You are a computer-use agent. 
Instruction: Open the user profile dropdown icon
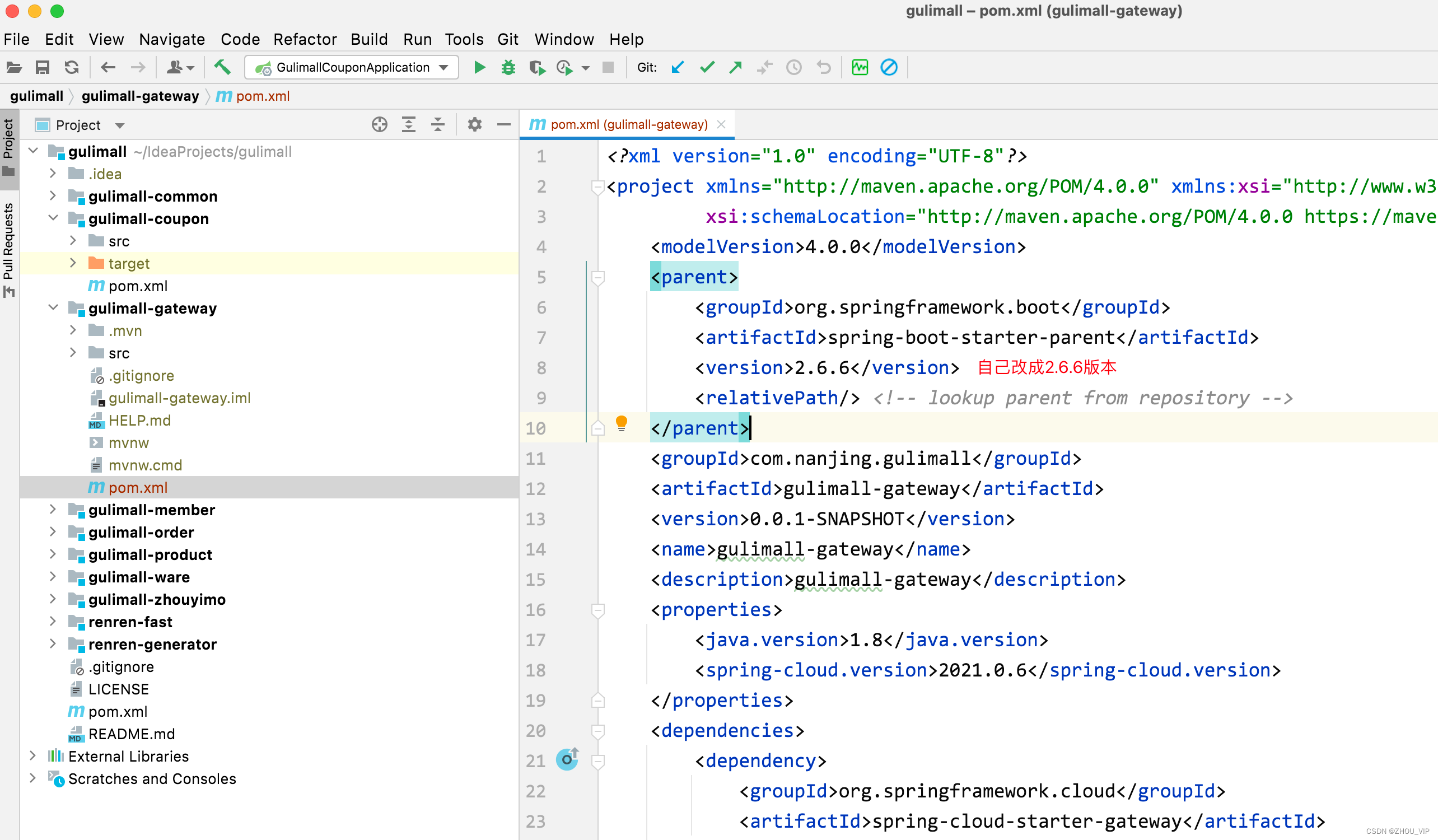[x=179, y=67]
